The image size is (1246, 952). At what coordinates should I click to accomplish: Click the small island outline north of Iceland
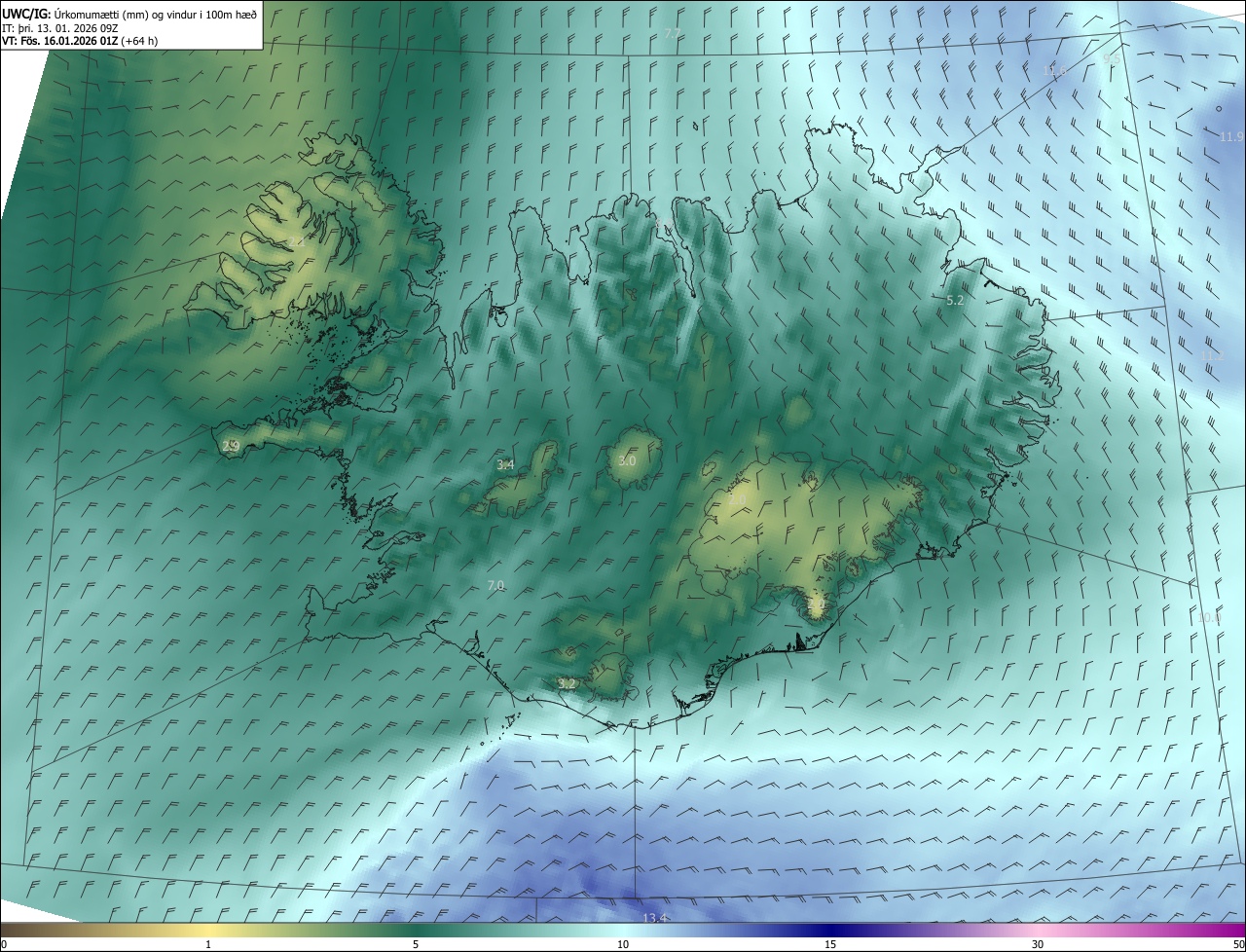pos(697,125)
